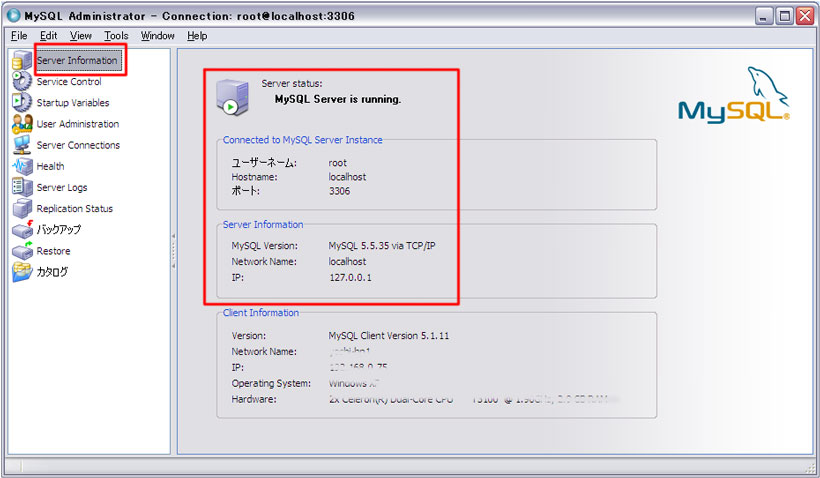Click the 'Server status:' label
The width and height of the screenshot is (820, 478).
pyautogui.click(x=292, y=83)
